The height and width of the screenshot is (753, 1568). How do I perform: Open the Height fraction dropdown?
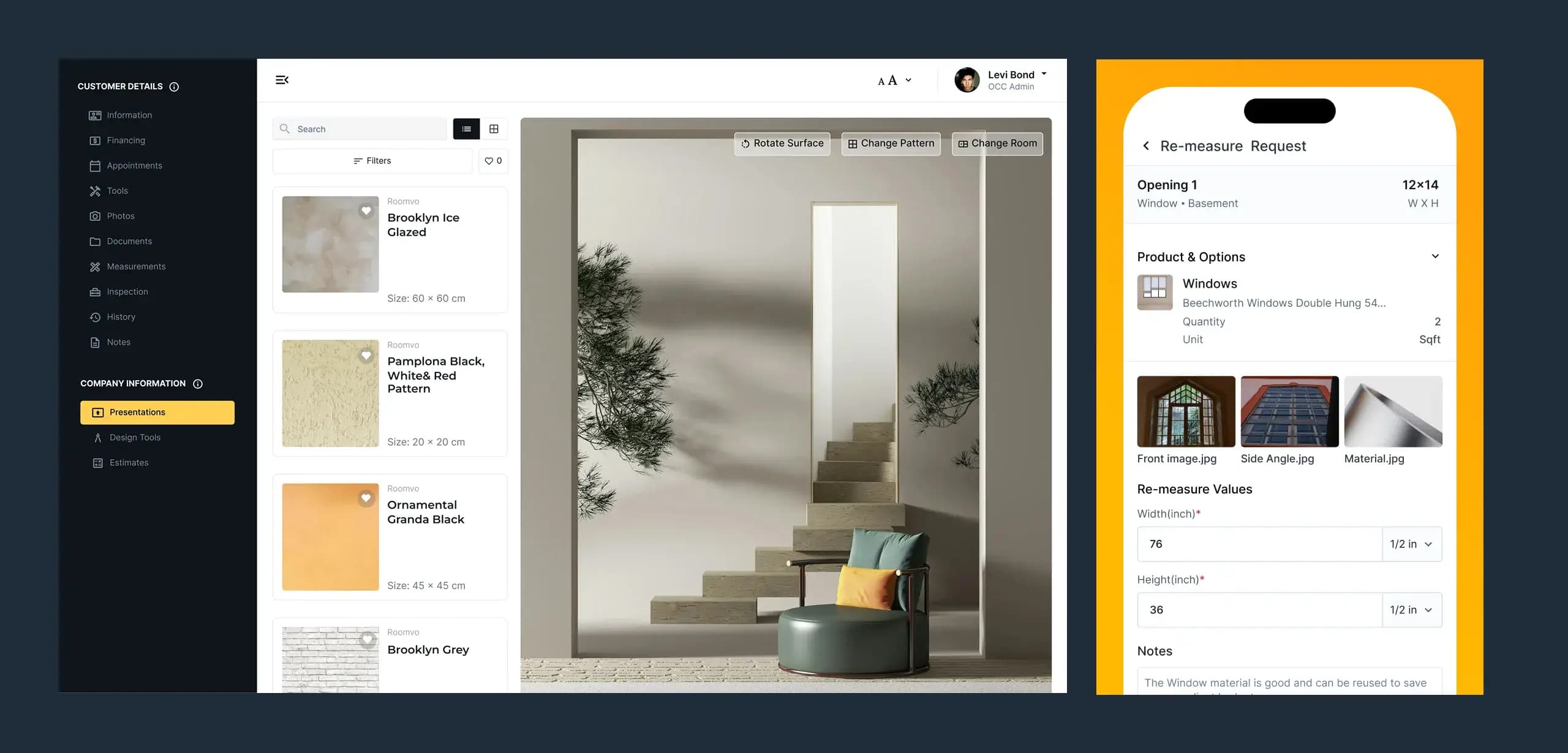click(1411, 610)
